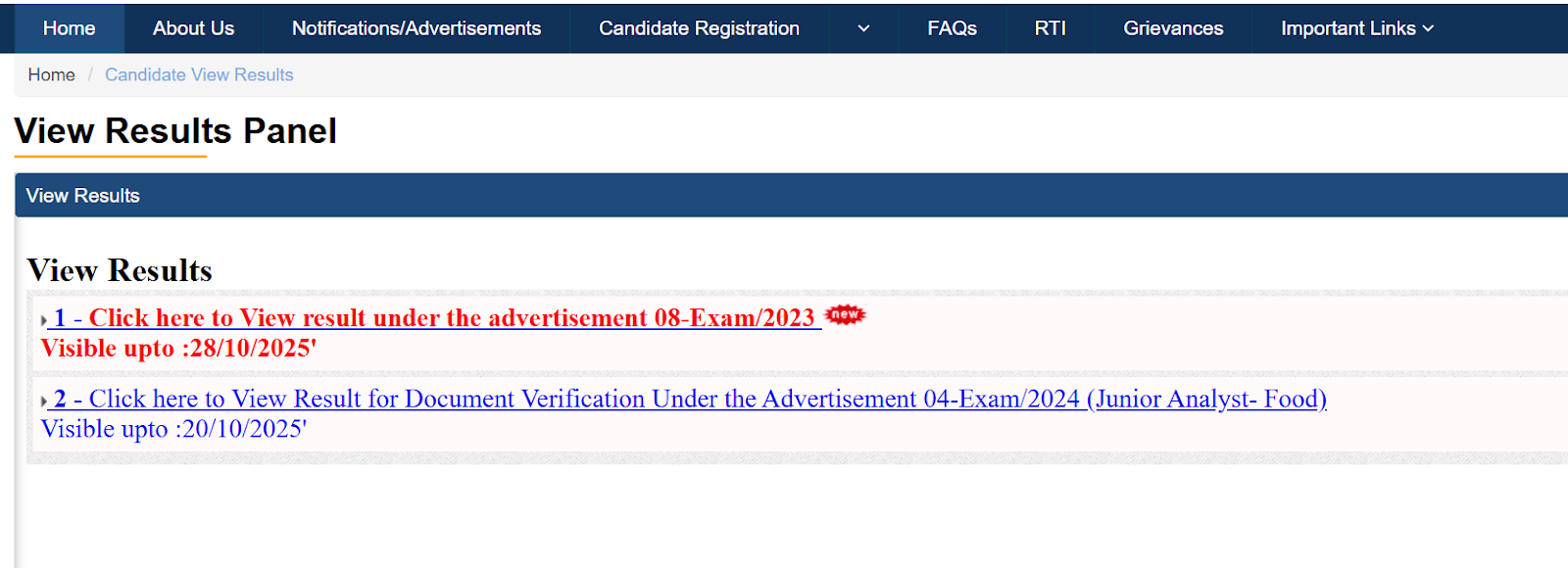Click the View Results Panel page heading

click(x=175, y=131)
